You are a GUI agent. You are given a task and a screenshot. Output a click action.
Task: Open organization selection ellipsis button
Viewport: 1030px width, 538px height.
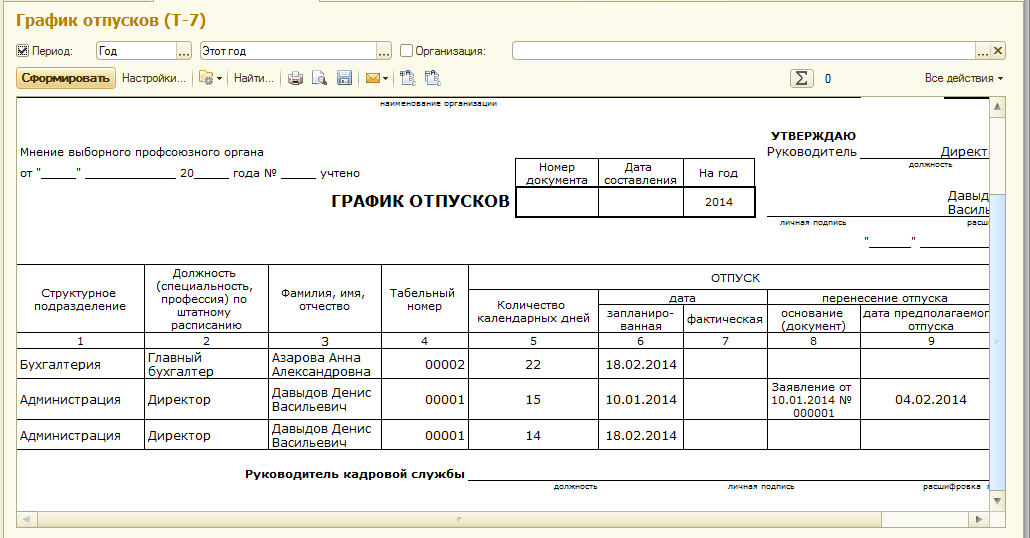coord(983,51)
